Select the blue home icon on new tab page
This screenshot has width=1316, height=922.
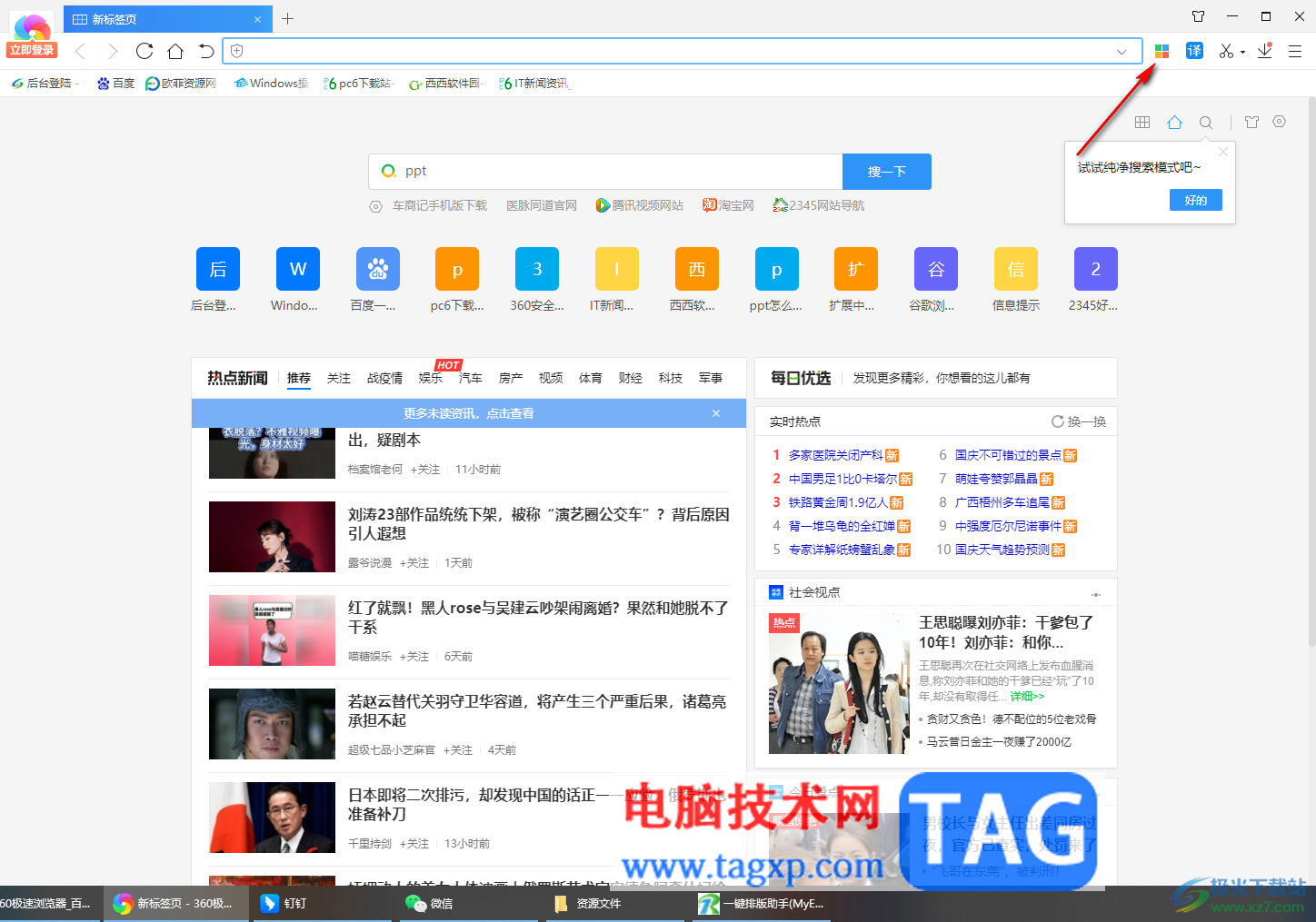pyautogui.click(x=1174, y=122)
